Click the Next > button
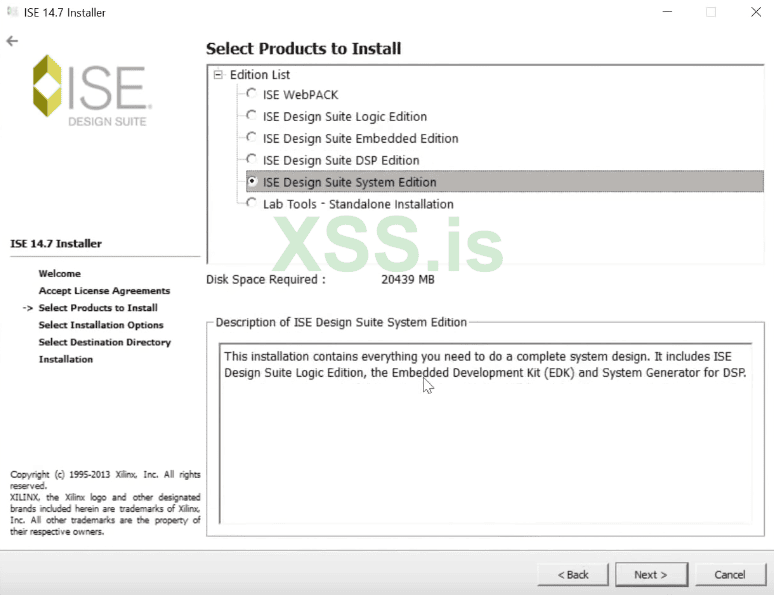774x595 pixels. click(651, 574)
